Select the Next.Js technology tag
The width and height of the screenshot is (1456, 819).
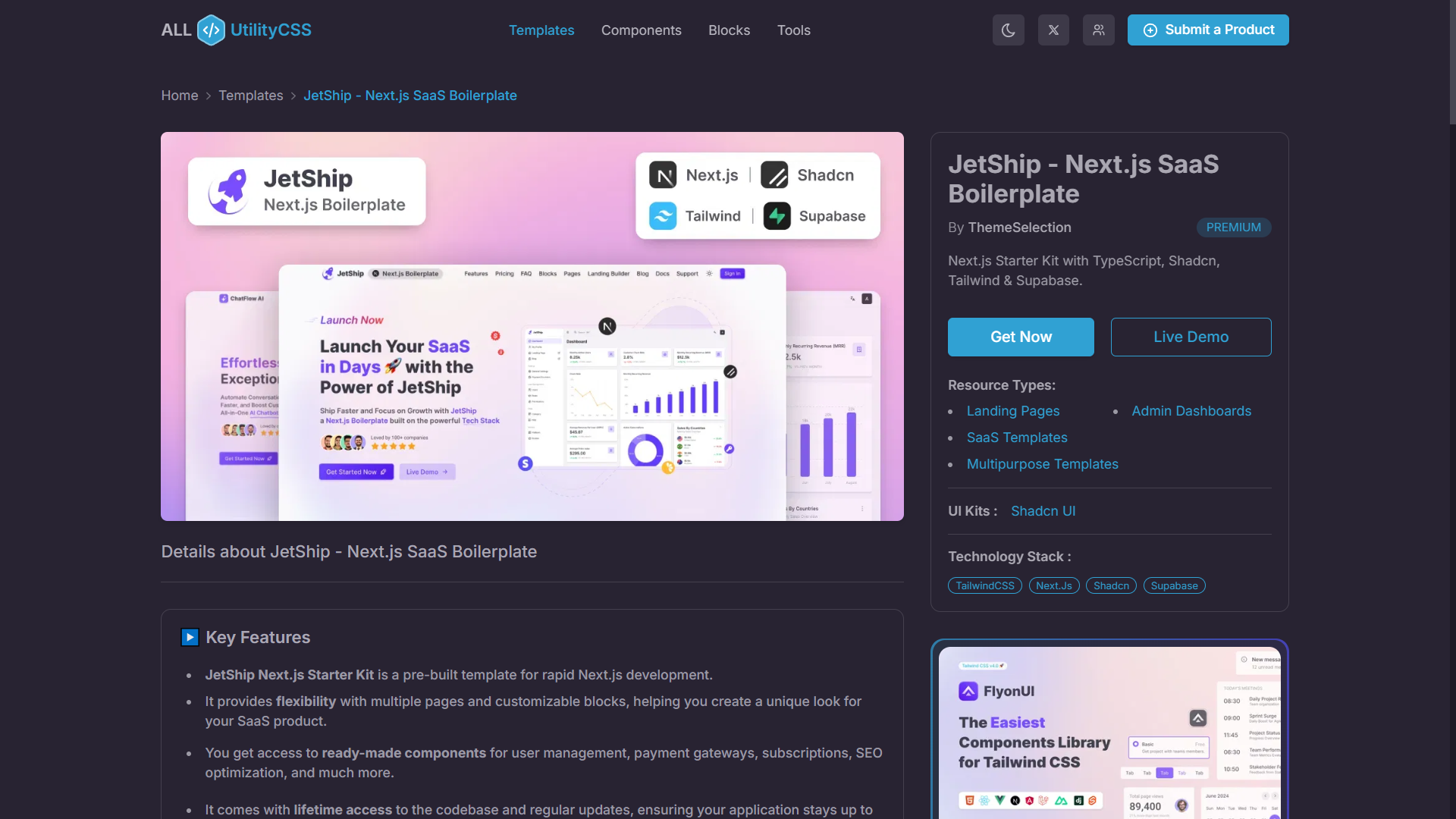(x=1054, y=585)
